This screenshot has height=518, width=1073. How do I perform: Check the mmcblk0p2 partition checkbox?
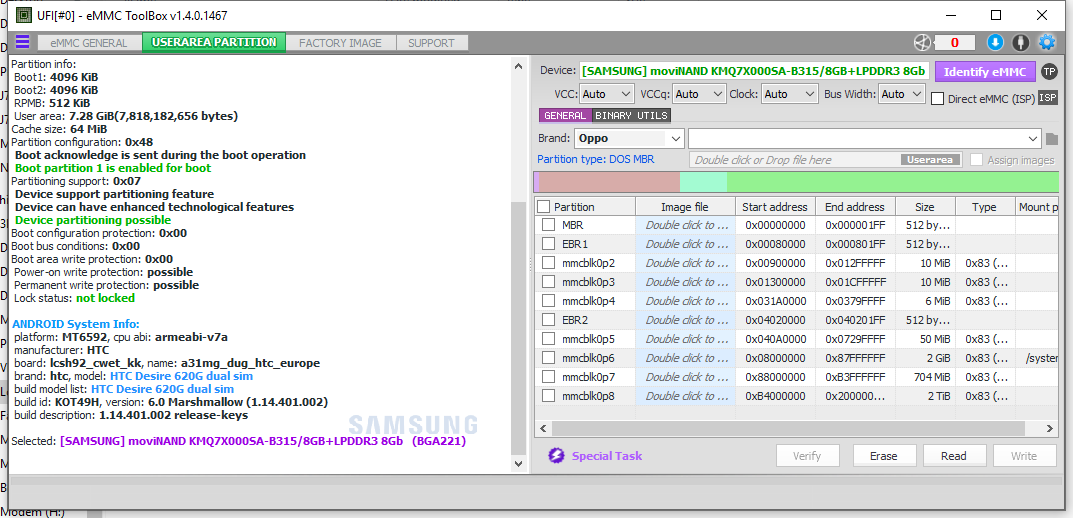coord(548,263)
